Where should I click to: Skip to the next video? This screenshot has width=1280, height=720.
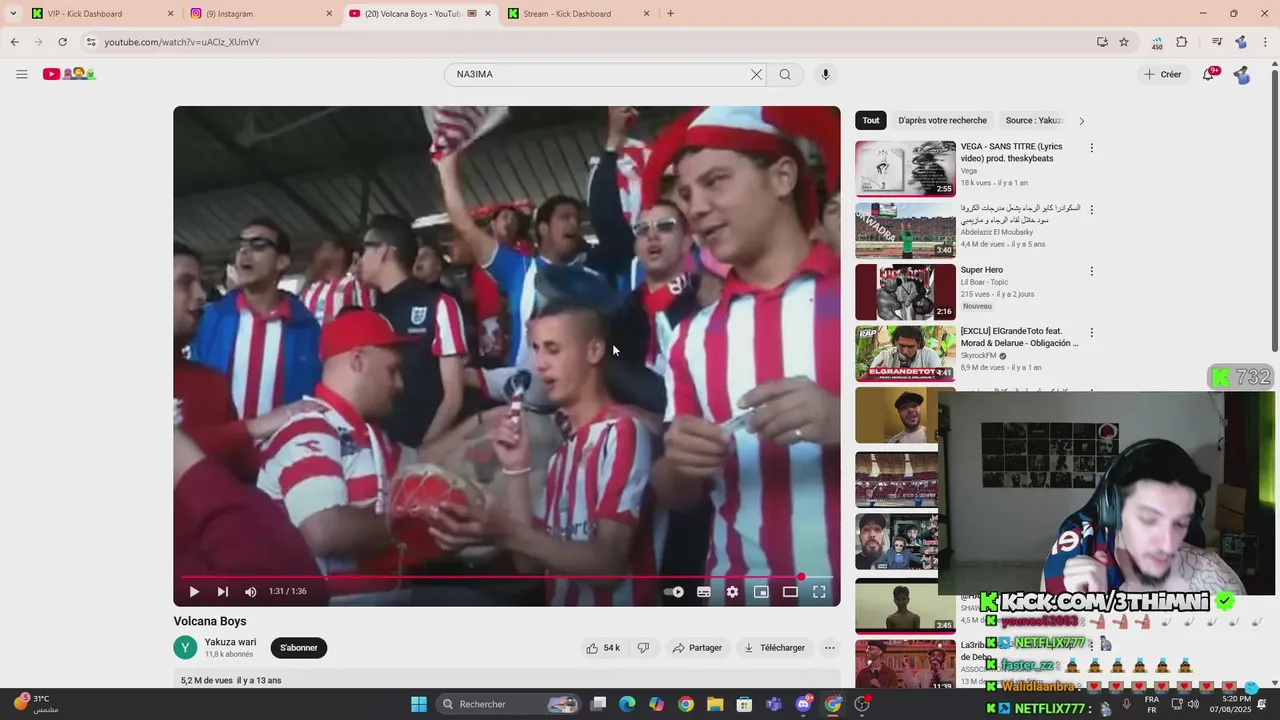coord(223,592)
